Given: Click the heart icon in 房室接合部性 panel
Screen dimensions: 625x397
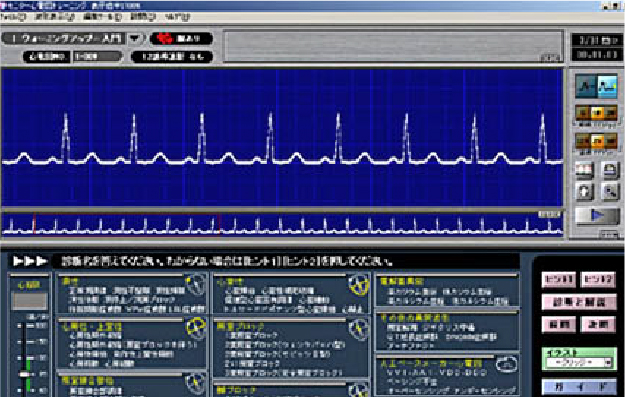Looking at the screenshot, I should point(196,383).
